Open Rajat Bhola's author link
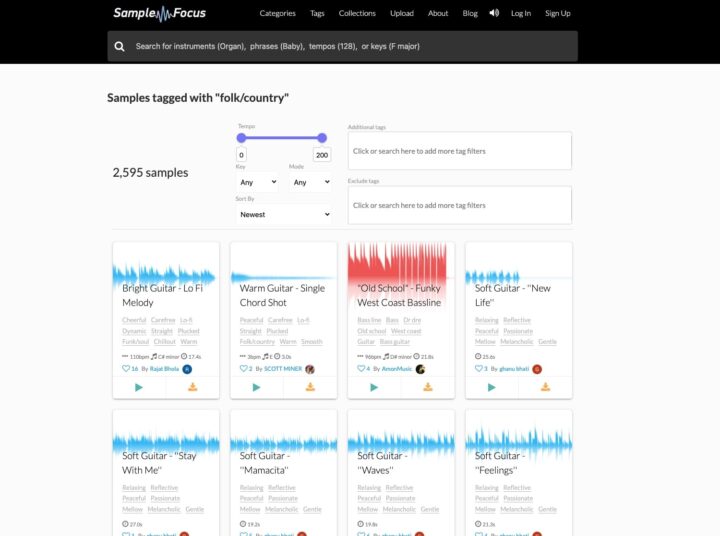Screen dimensions: 720x536 pyautogui.click(x=164, y=369)
